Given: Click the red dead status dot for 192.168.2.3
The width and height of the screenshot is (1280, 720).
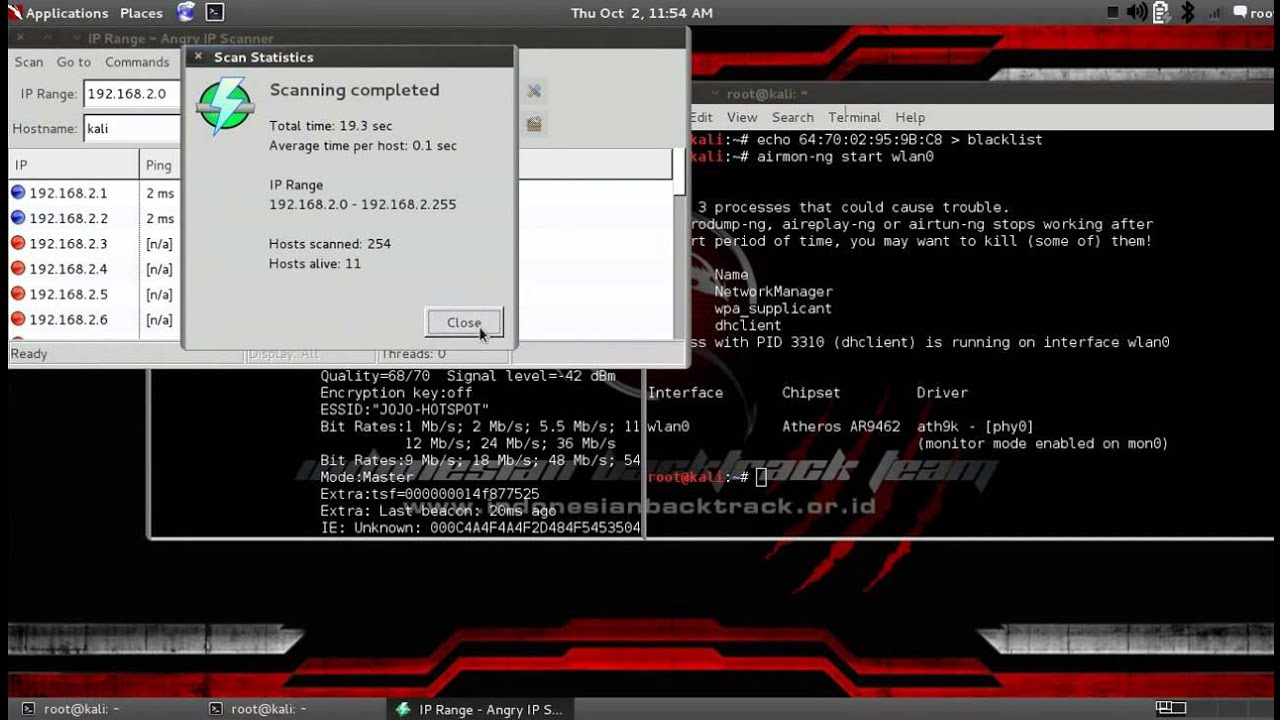Looking at the screenshot, I should click(x=18, y=243).
